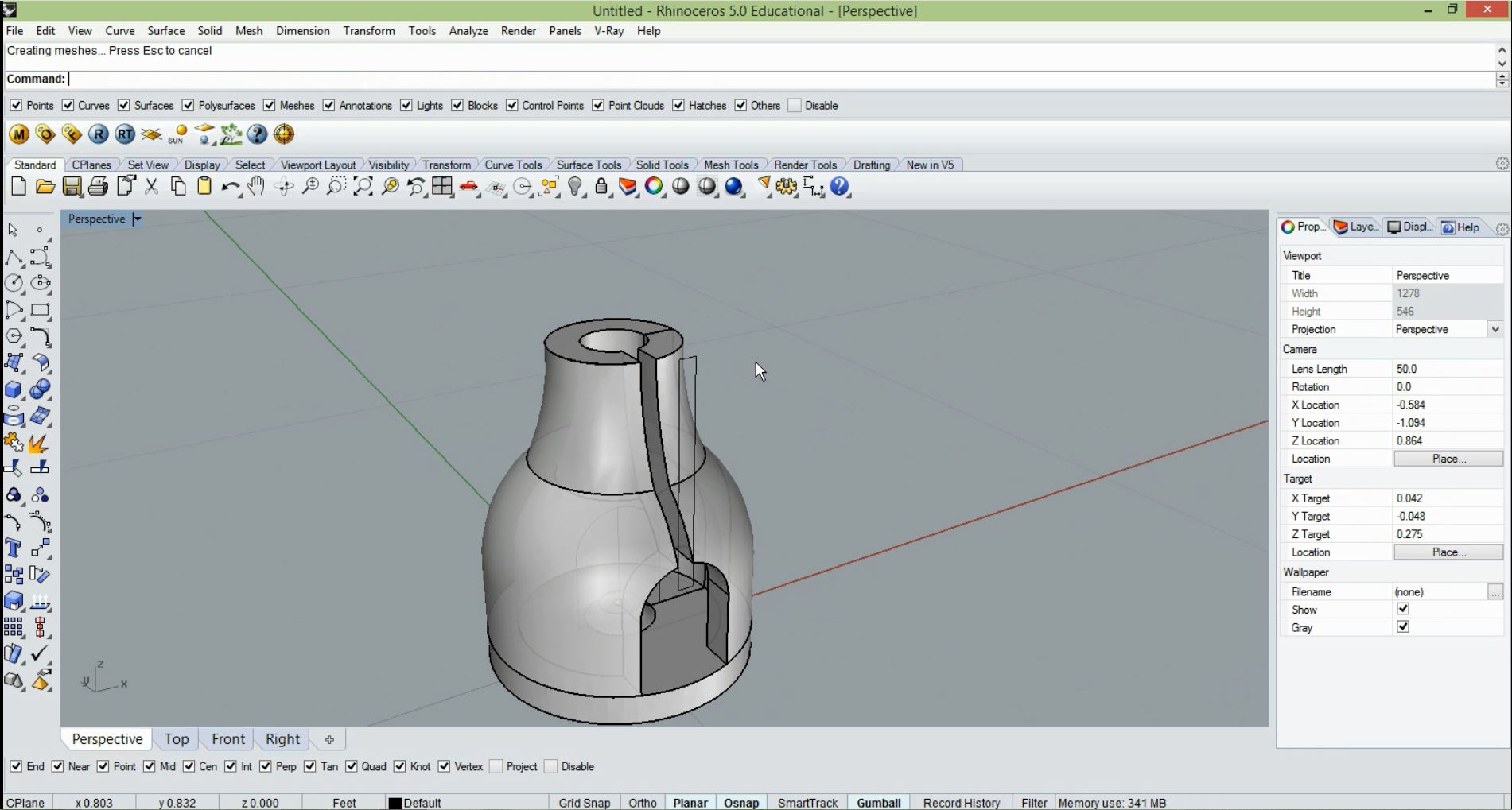Switch to the Solid Tools tab

[x=662, y=165]
